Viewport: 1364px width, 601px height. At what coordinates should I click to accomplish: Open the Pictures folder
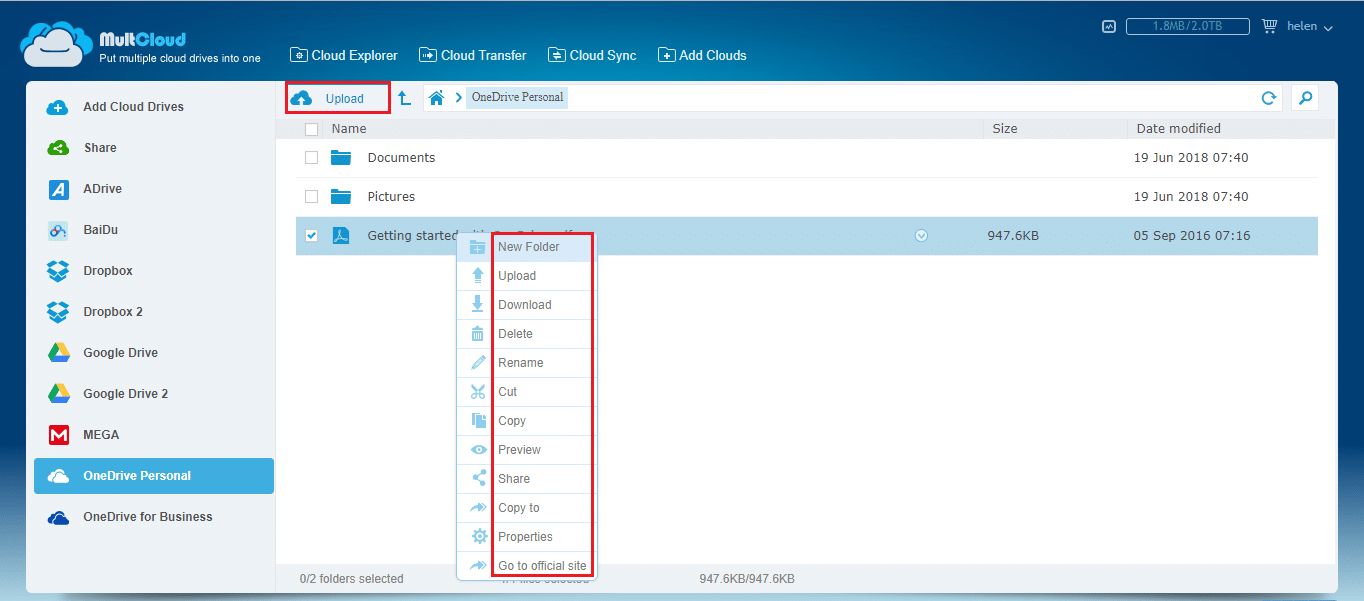[x=390, y=196]
